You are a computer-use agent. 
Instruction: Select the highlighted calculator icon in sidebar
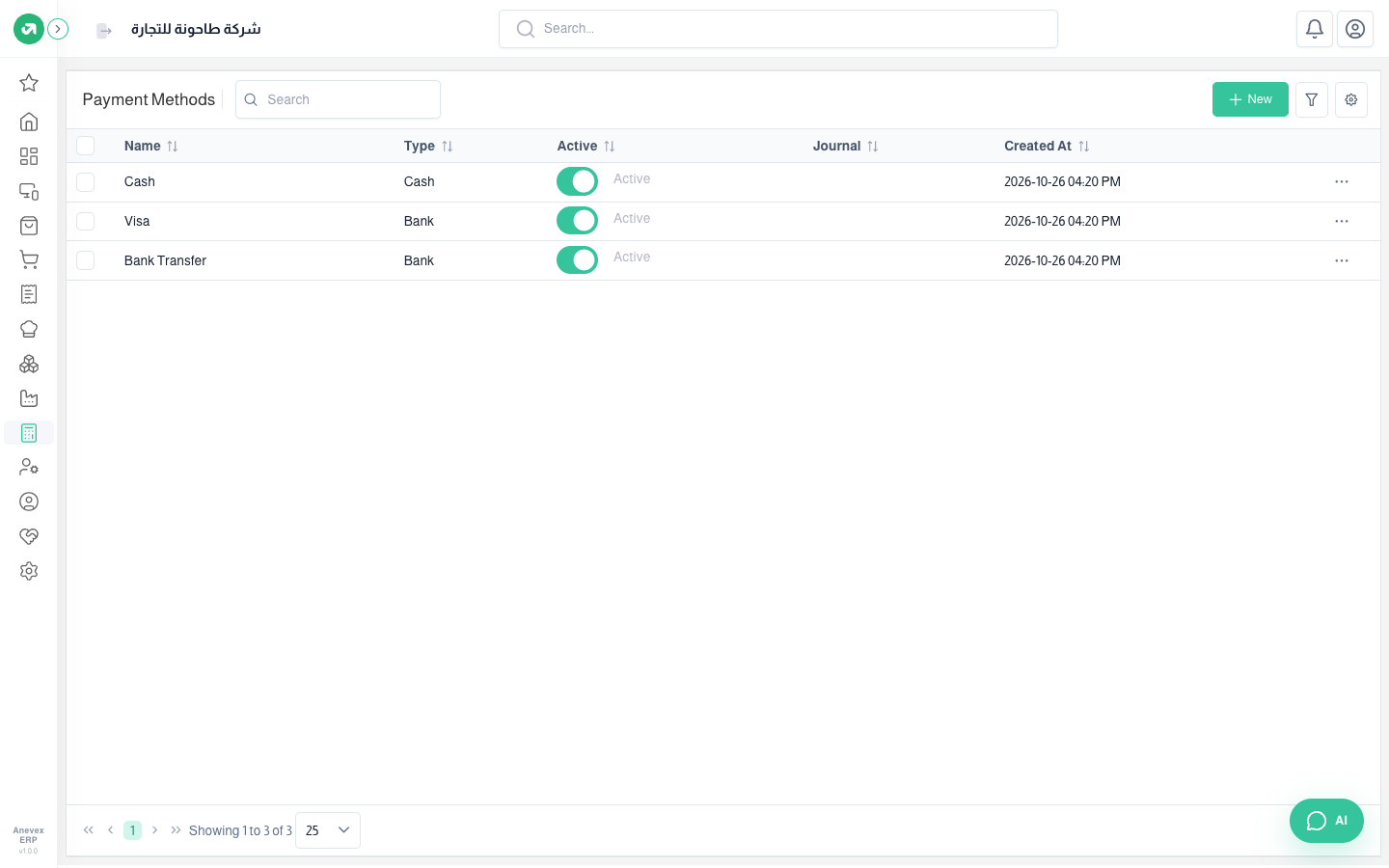(x=29, y=433)
